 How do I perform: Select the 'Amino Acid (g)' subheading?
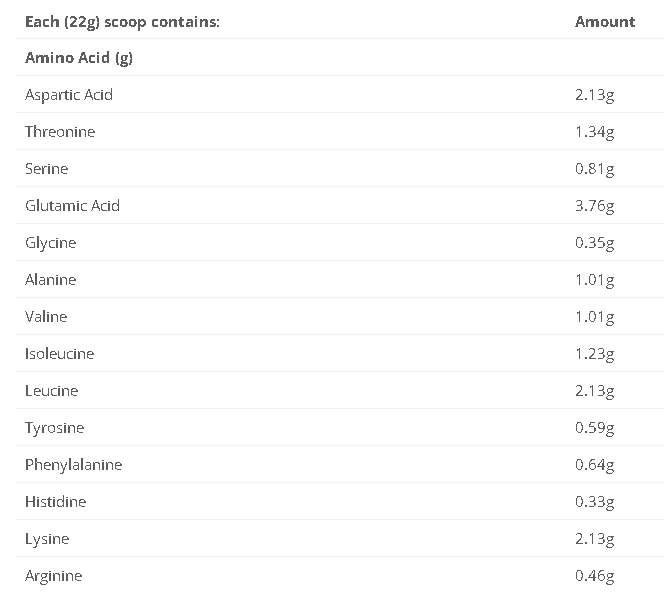point(79,58)
